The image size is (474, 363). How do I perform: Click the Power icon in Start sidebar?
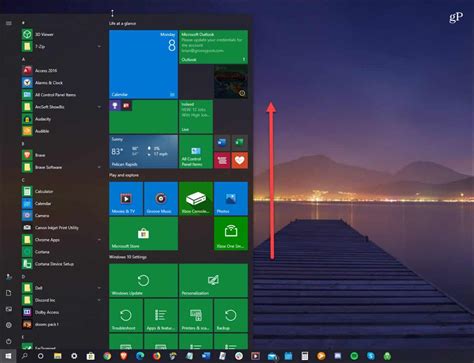[9, 341]
